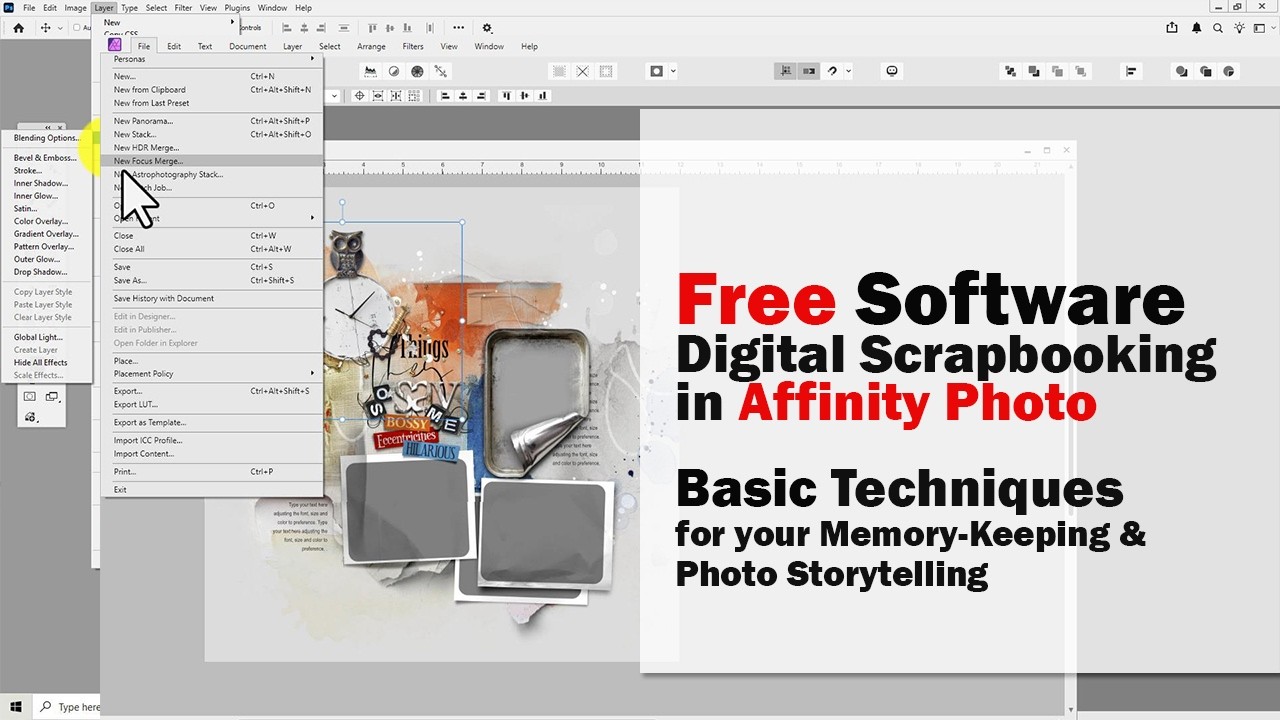Choose Global Light option
This screenshot has height=720, width=1280.
pyautogui.click(x=47, y=337)
